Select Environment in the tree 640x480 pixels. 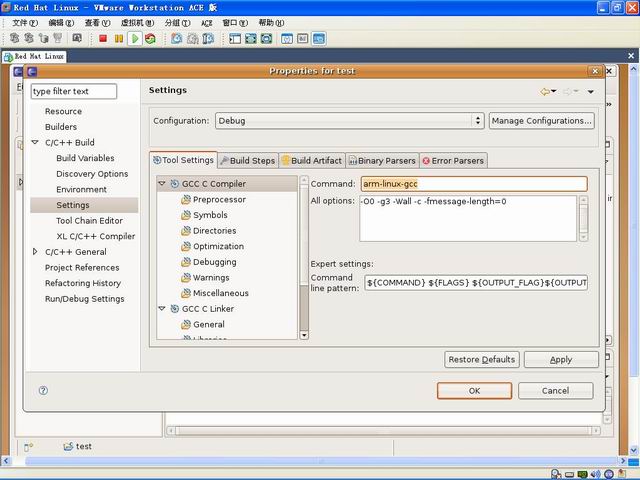82,189
